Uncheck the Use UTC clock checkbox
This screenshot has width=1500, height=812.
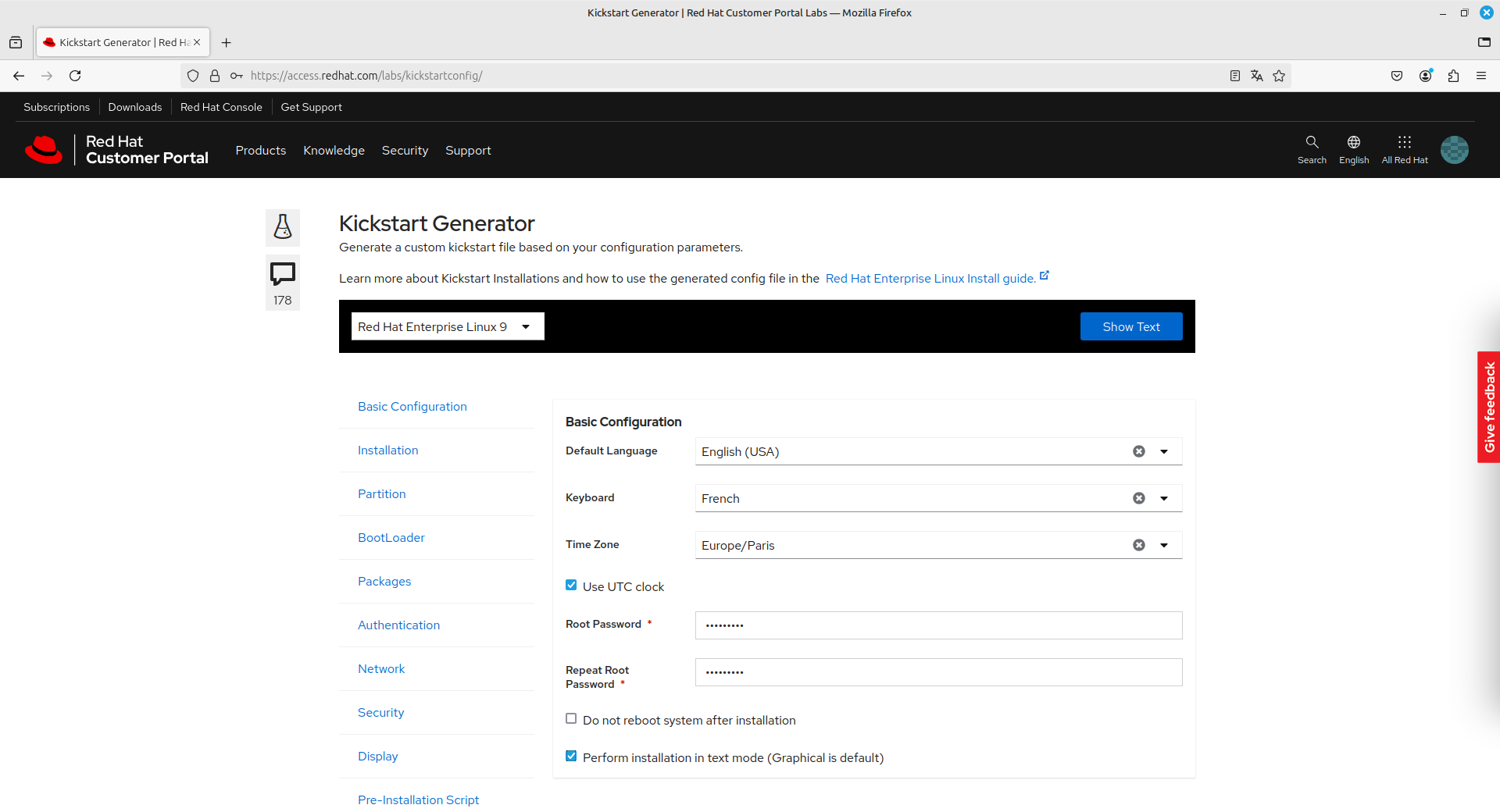pyautogui.click(x=571, y=586)
